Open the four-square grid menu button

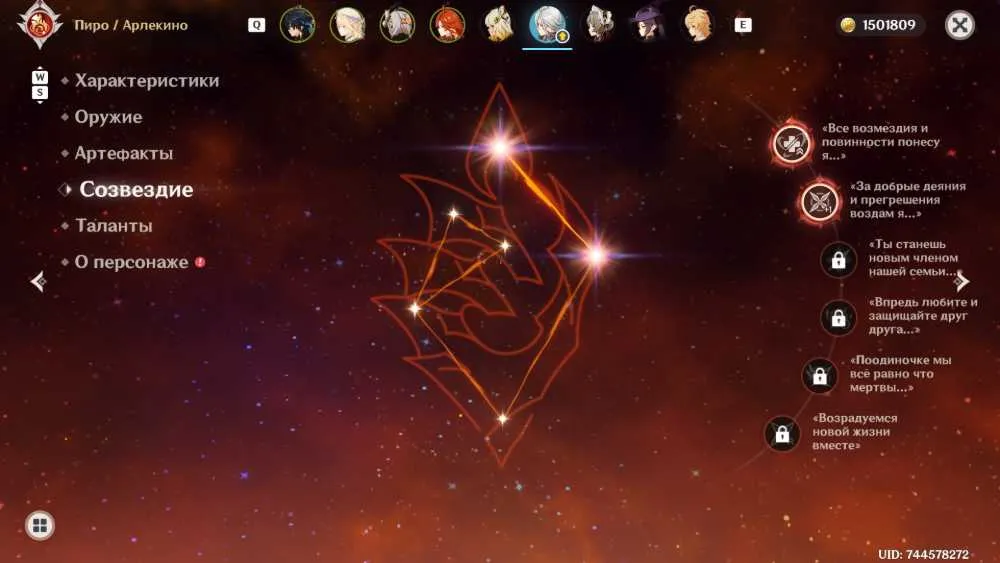click(x=40, y=525)
